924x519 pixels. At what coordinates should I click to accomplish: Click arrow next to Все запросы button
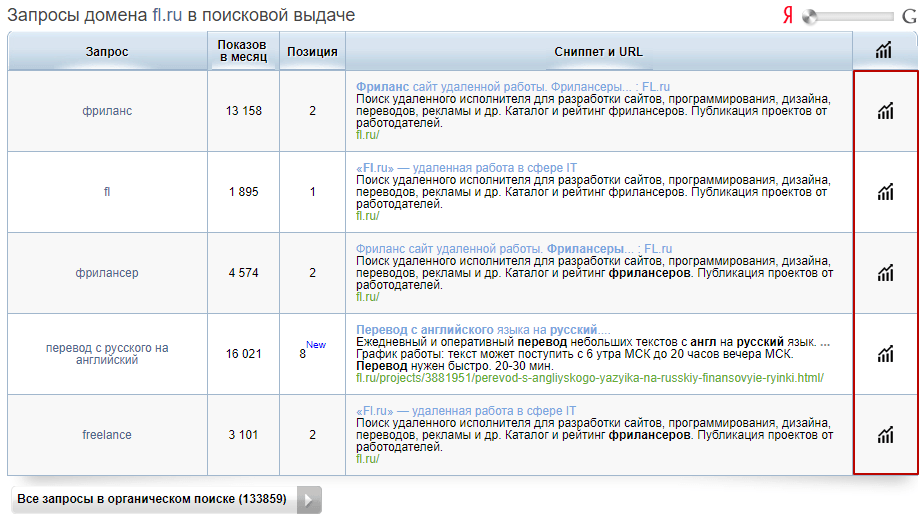[x=309, y=500]
